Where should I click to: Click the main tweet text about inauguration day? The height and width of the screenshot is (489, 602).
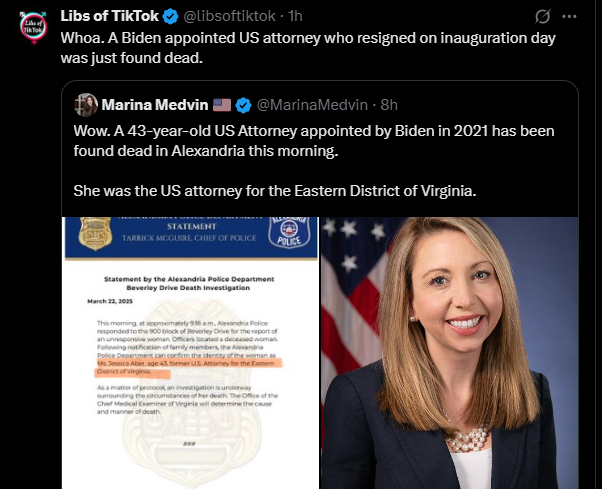coord(308,48)
